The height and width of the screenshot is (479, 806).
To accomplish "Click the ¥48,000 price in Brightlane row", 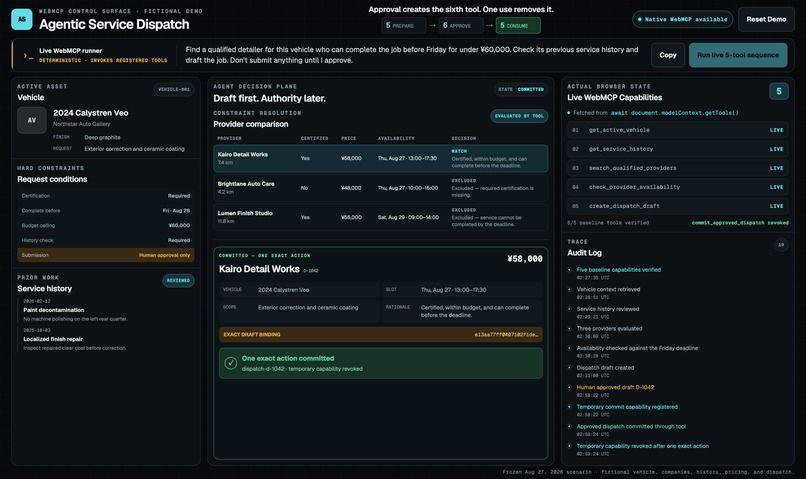I will [351, 188].
